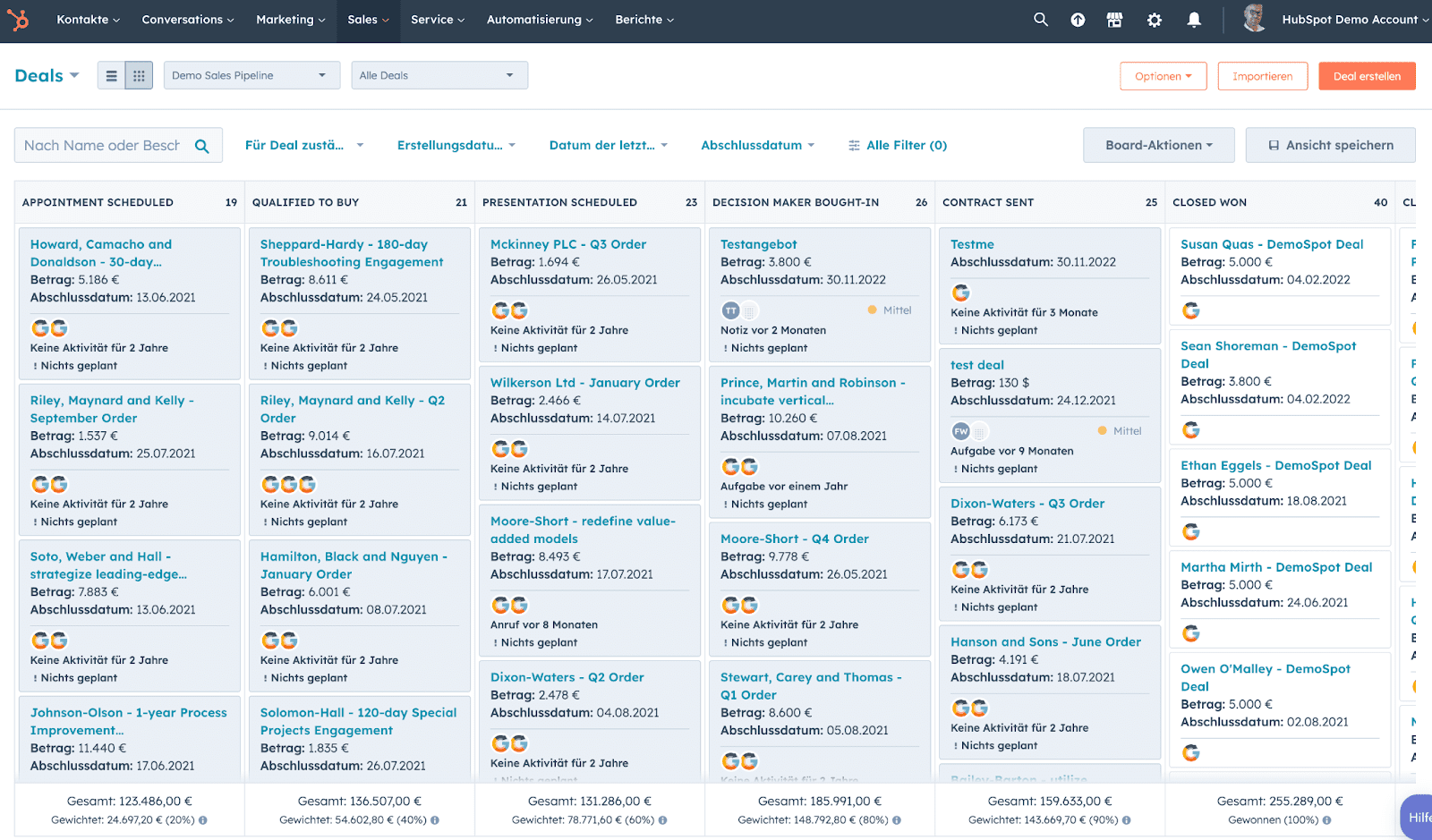Click info icon beside Gewichtet 24.697,20 €

click(x=203, y=820)
